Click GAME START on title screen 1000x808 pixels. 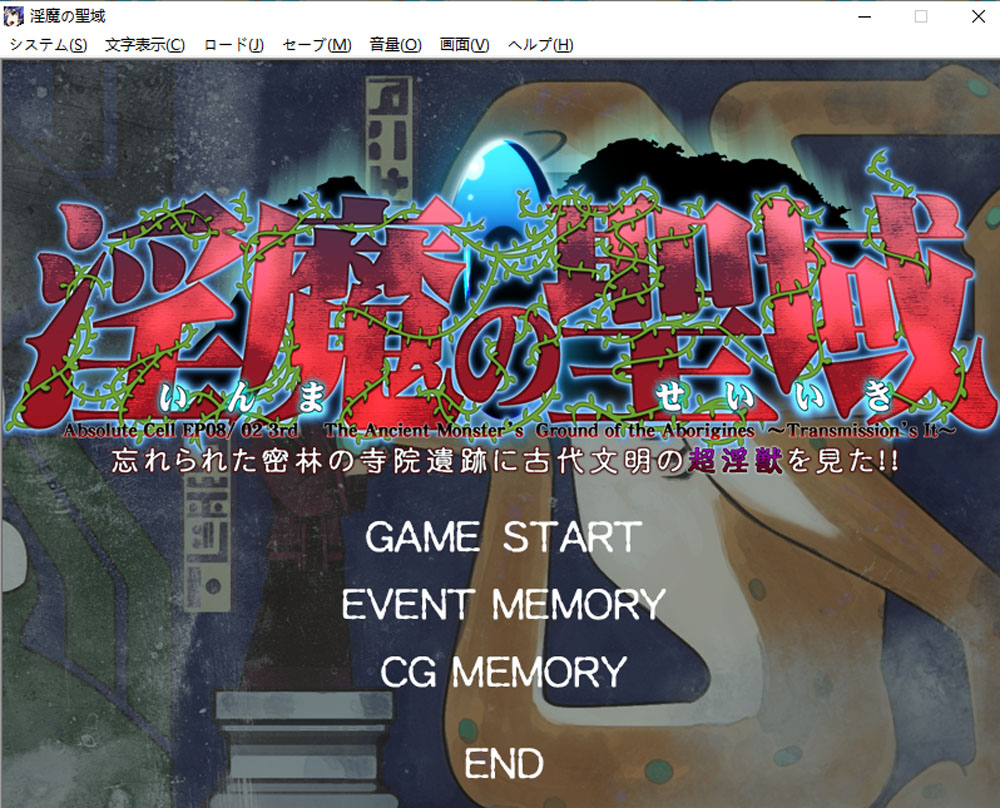click(504, 537)
